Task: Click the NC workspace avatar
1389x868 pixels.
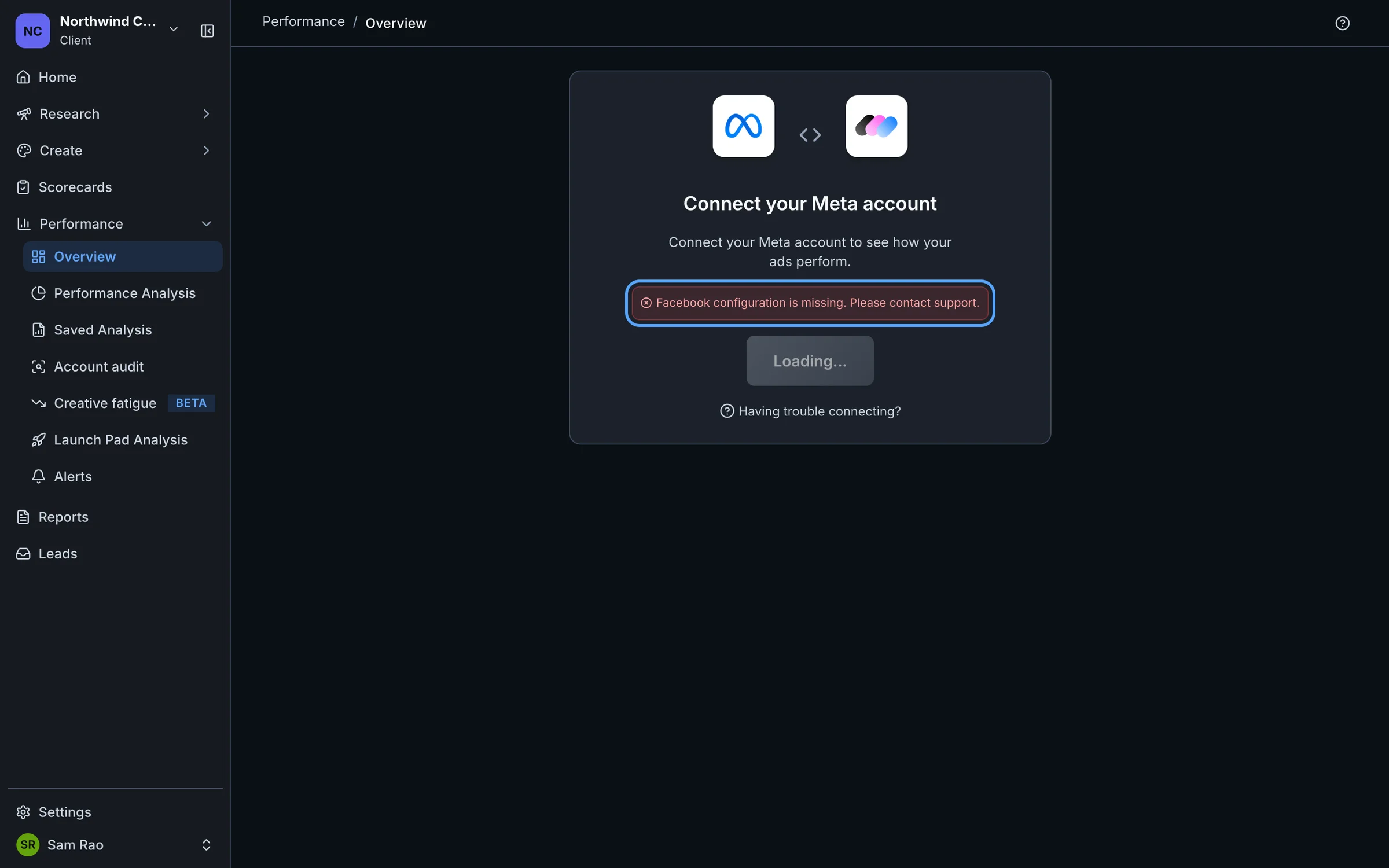Action: coord(32,31)
